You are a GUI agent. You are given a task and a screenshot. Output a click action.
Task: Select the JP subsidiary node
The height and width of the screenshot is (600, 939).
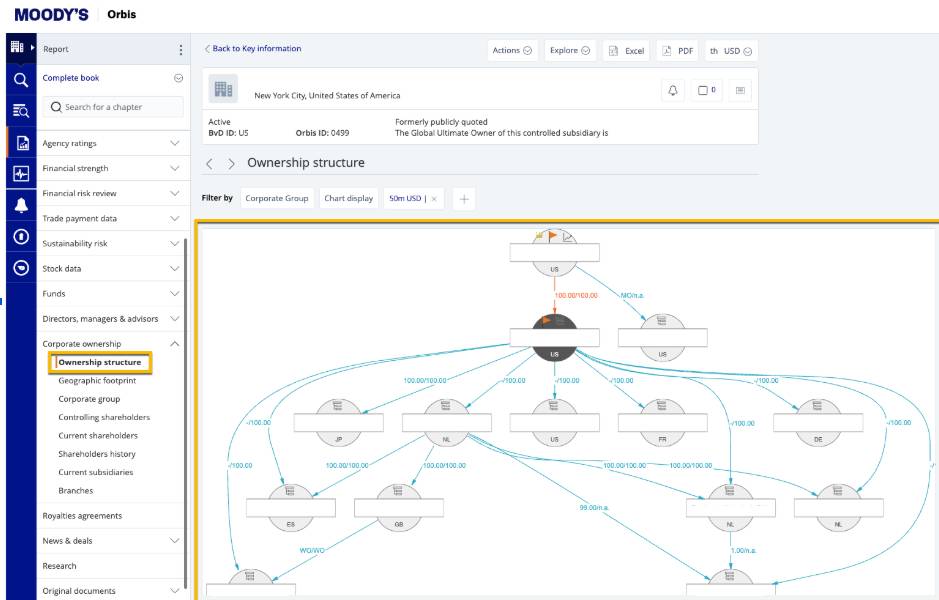click(x=338, y=422)
